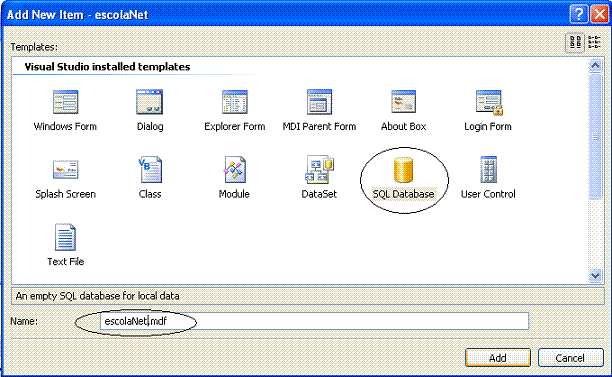
Task: Click the Add button
Action: [498, 357]
